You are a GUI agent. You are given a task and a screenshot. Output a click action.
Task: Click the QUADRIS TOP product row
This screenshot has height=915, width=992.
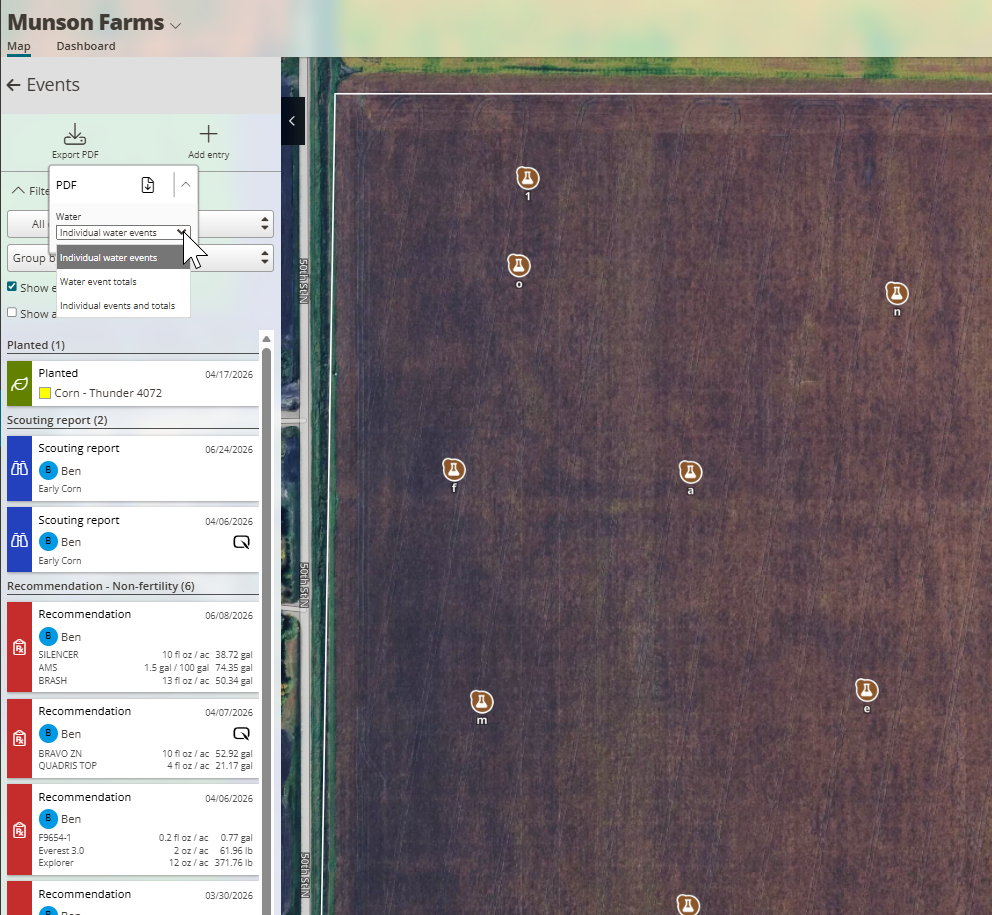point(145,766)
